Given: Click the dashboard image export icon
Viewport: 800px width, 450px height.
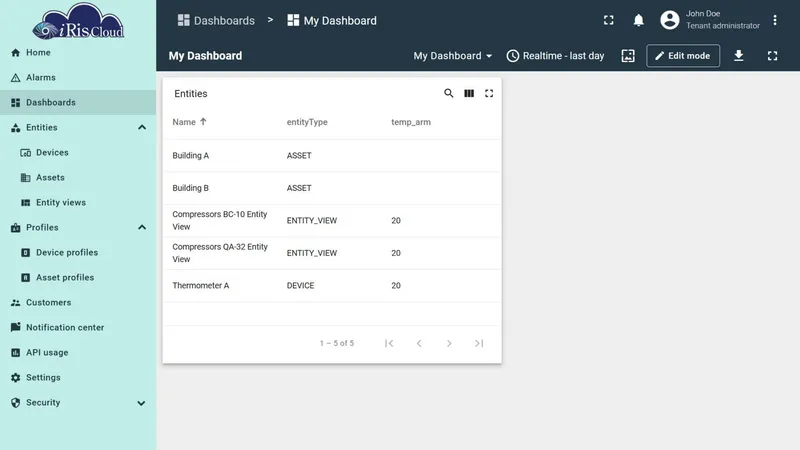Looking at the screenshot, I should pos(628,56).
